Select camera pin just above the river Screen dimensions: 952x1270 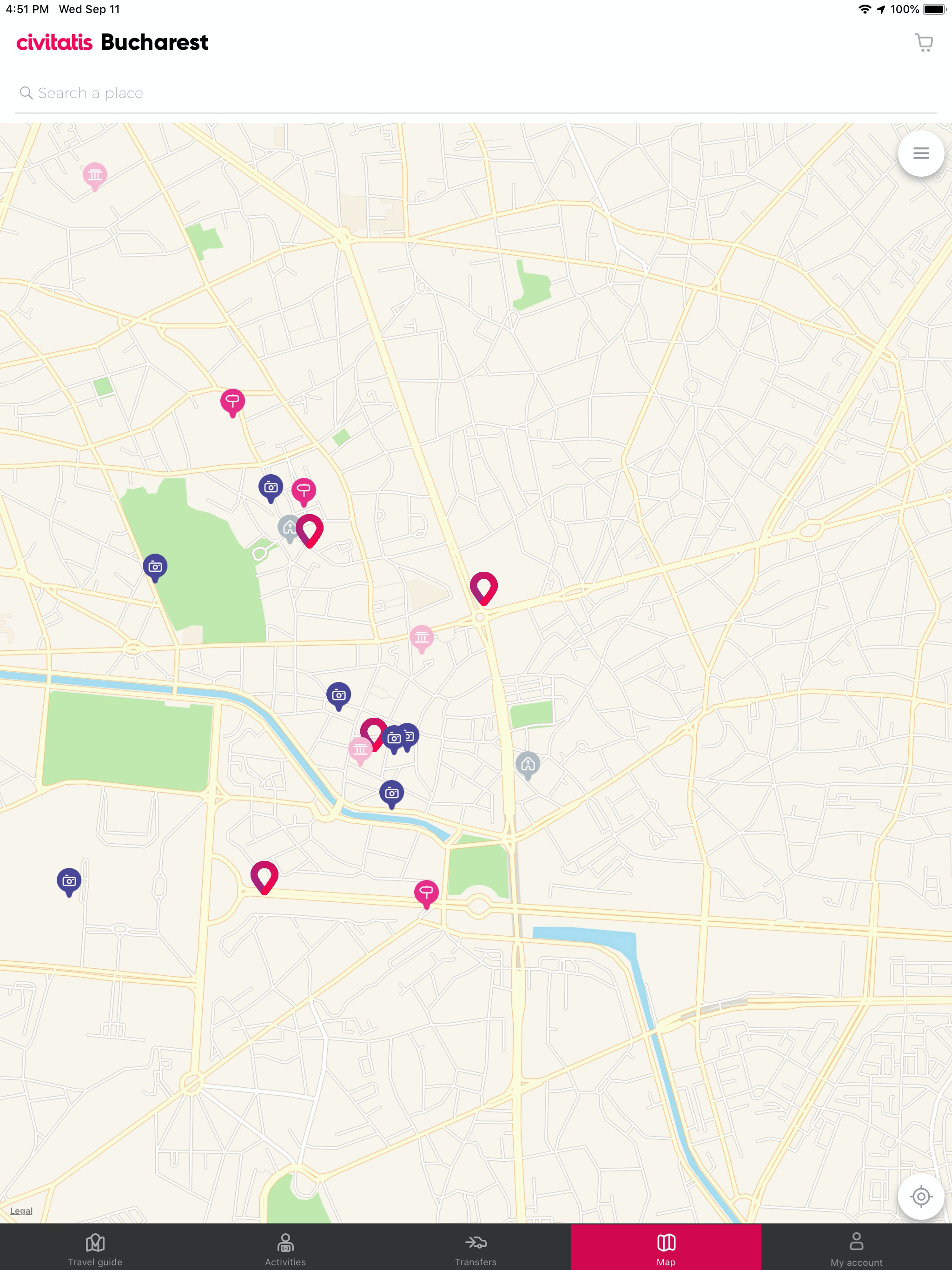point(391,794)
